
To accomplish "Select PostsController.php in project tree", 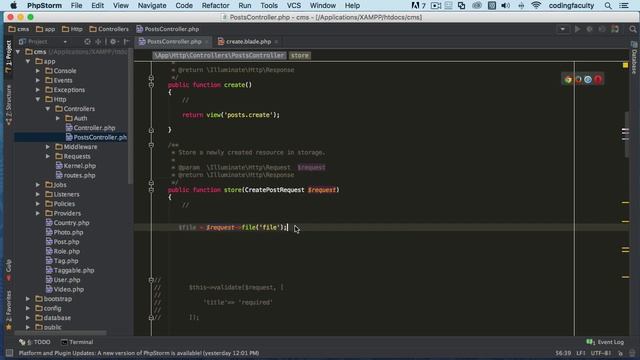I will (96, 137).
